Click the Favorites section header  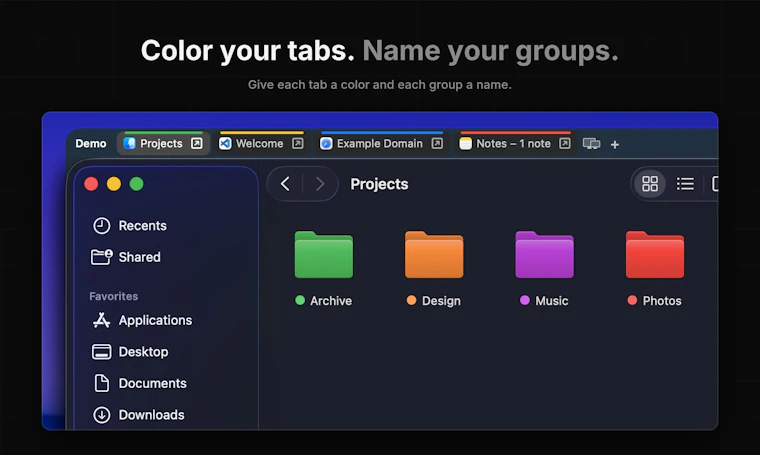[113, 296]
